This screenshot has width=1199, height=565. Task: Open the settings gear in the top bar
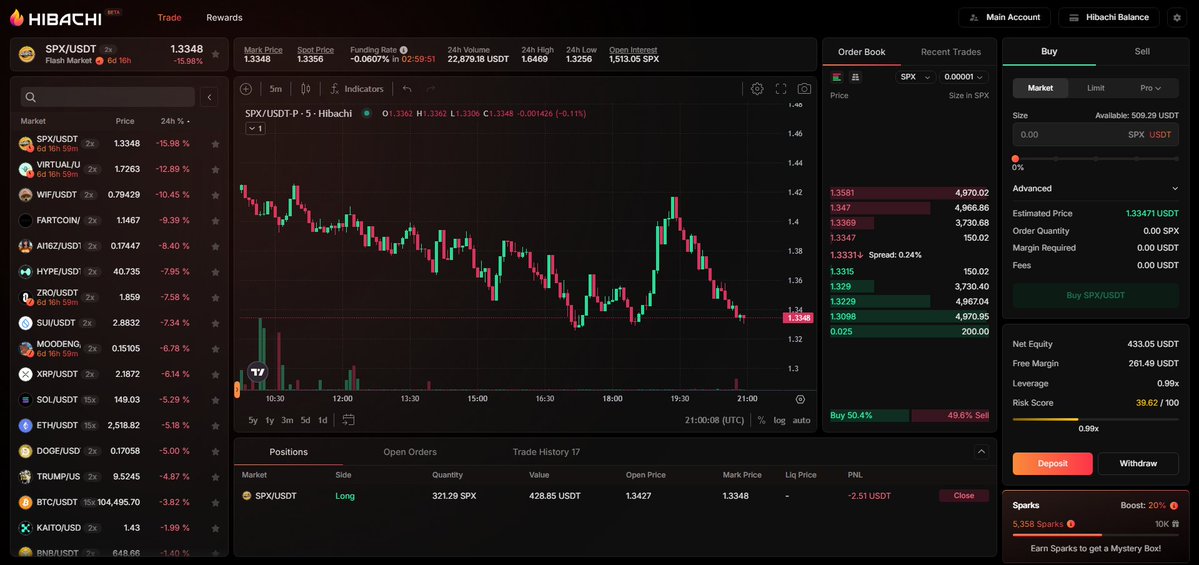tap(1177, 18)
